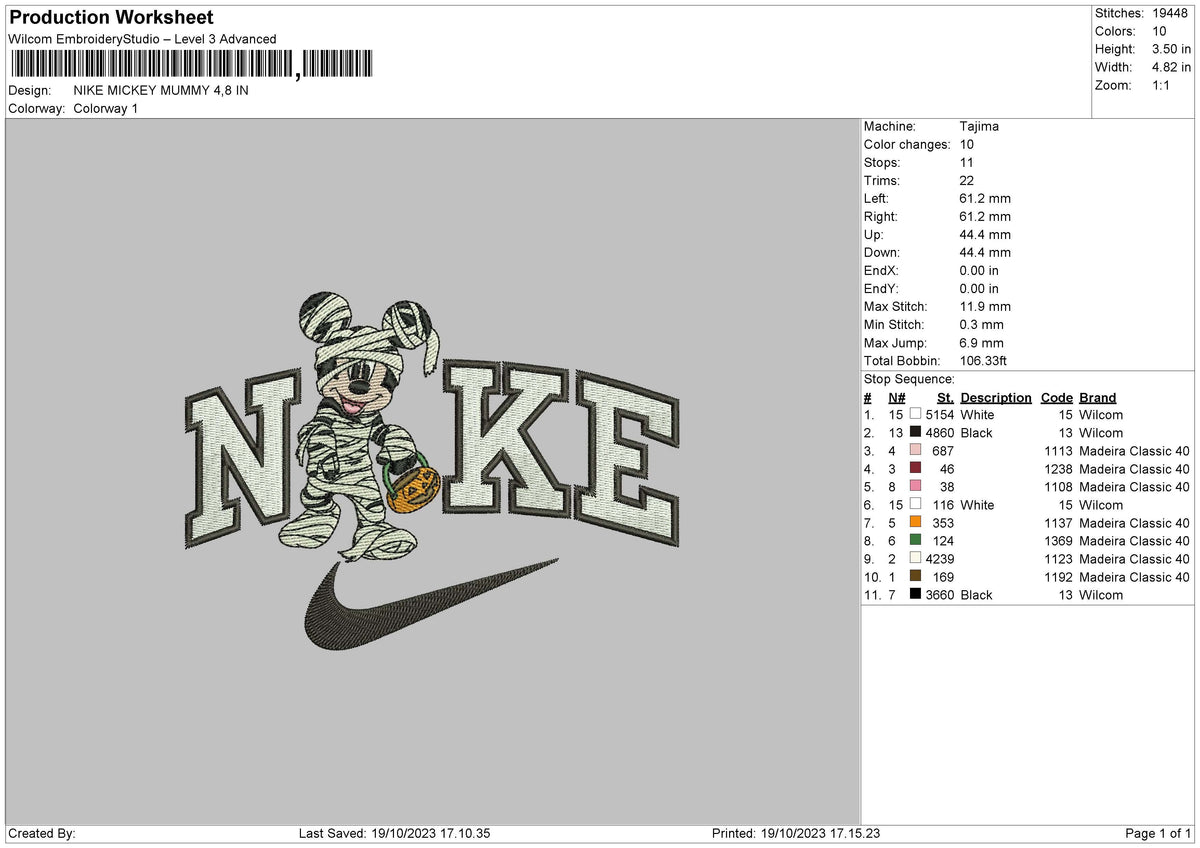Click stitch count 687 in stop 3
This screenshot has width=1200, height=848.
click(x=944, y=450)
